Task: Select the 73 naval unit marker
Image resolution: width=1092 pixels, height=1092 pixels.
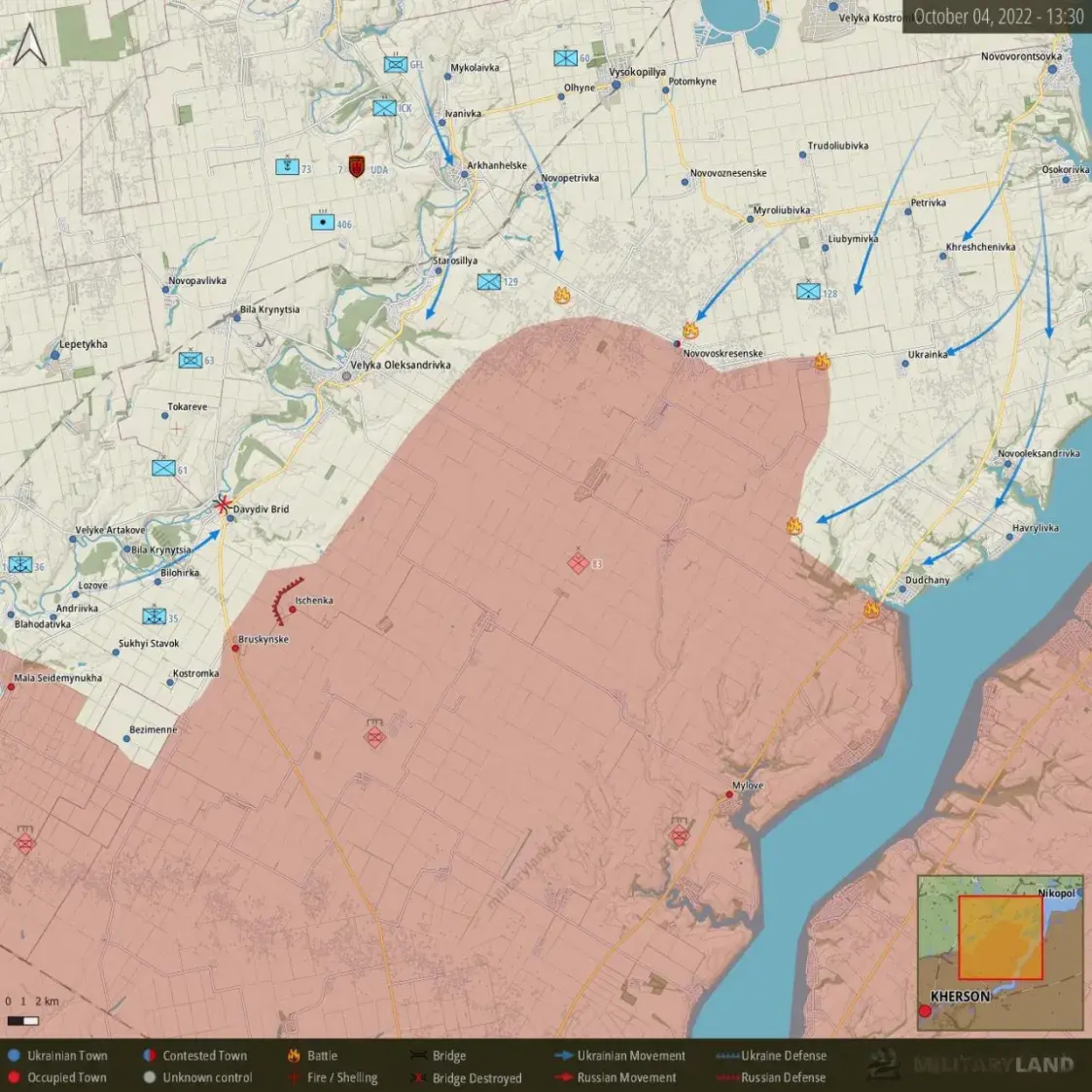Action: [287, 167]
